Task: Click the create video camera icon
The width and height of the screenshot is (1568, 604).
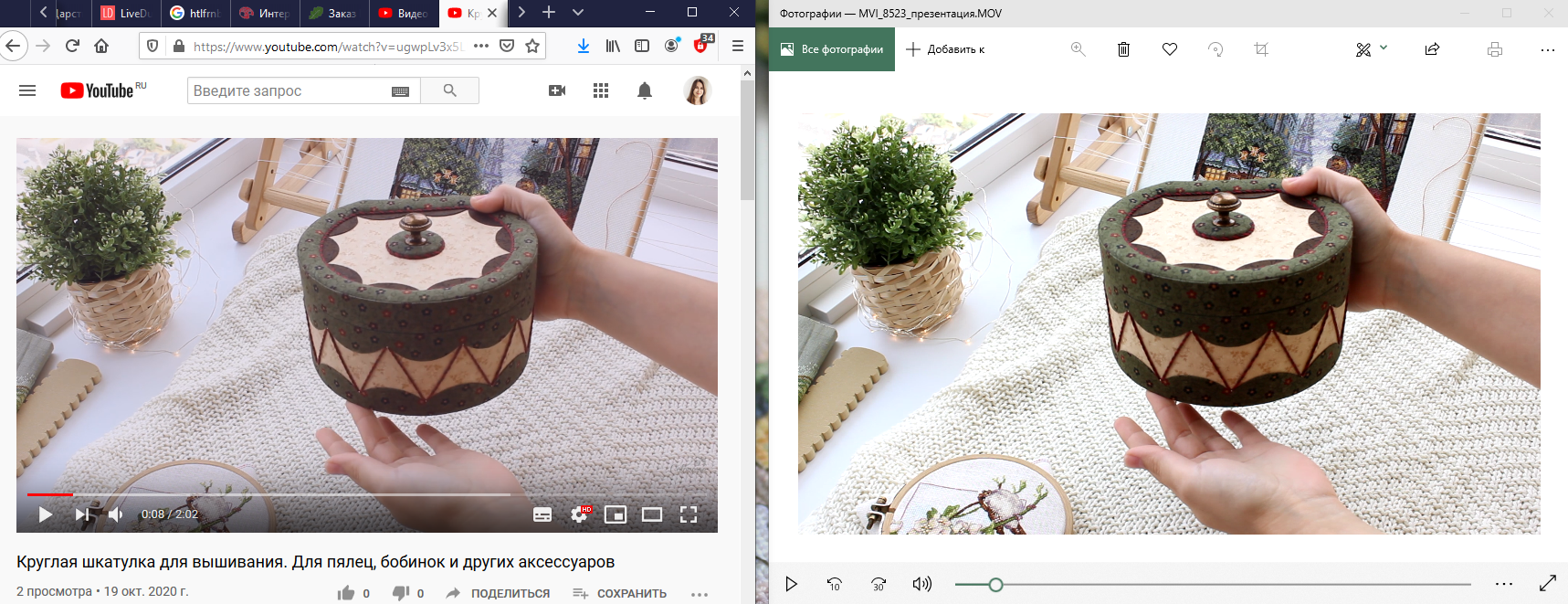Action: [556, 90]
